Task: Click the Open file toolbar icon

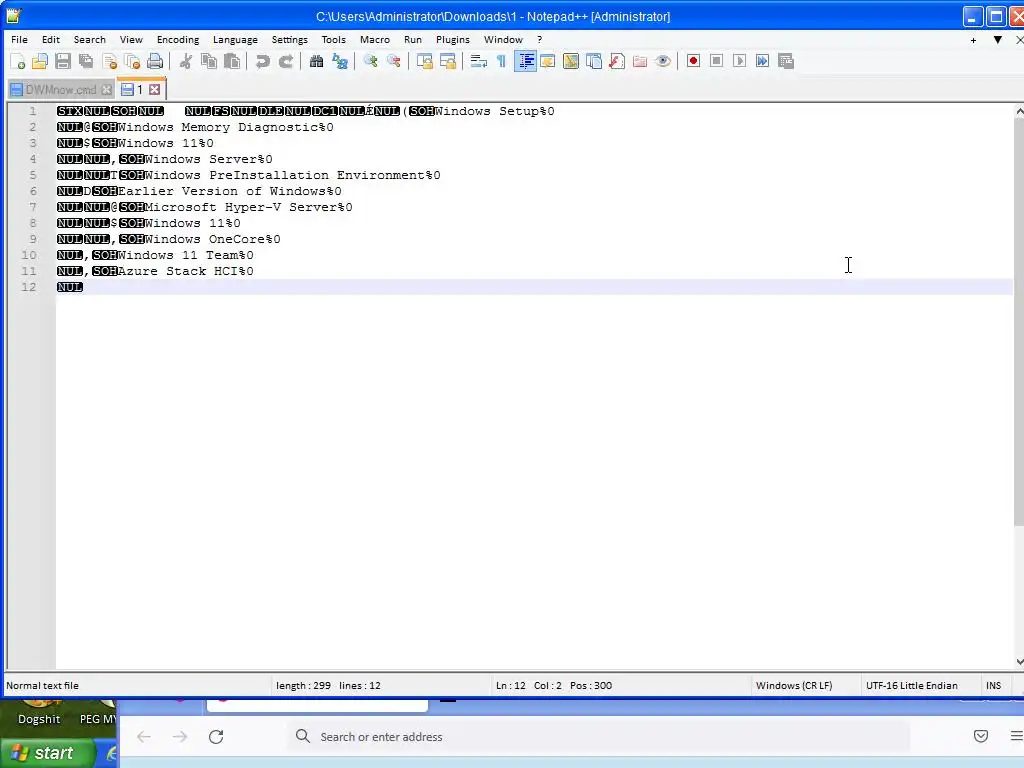Action: pos(40,61)
